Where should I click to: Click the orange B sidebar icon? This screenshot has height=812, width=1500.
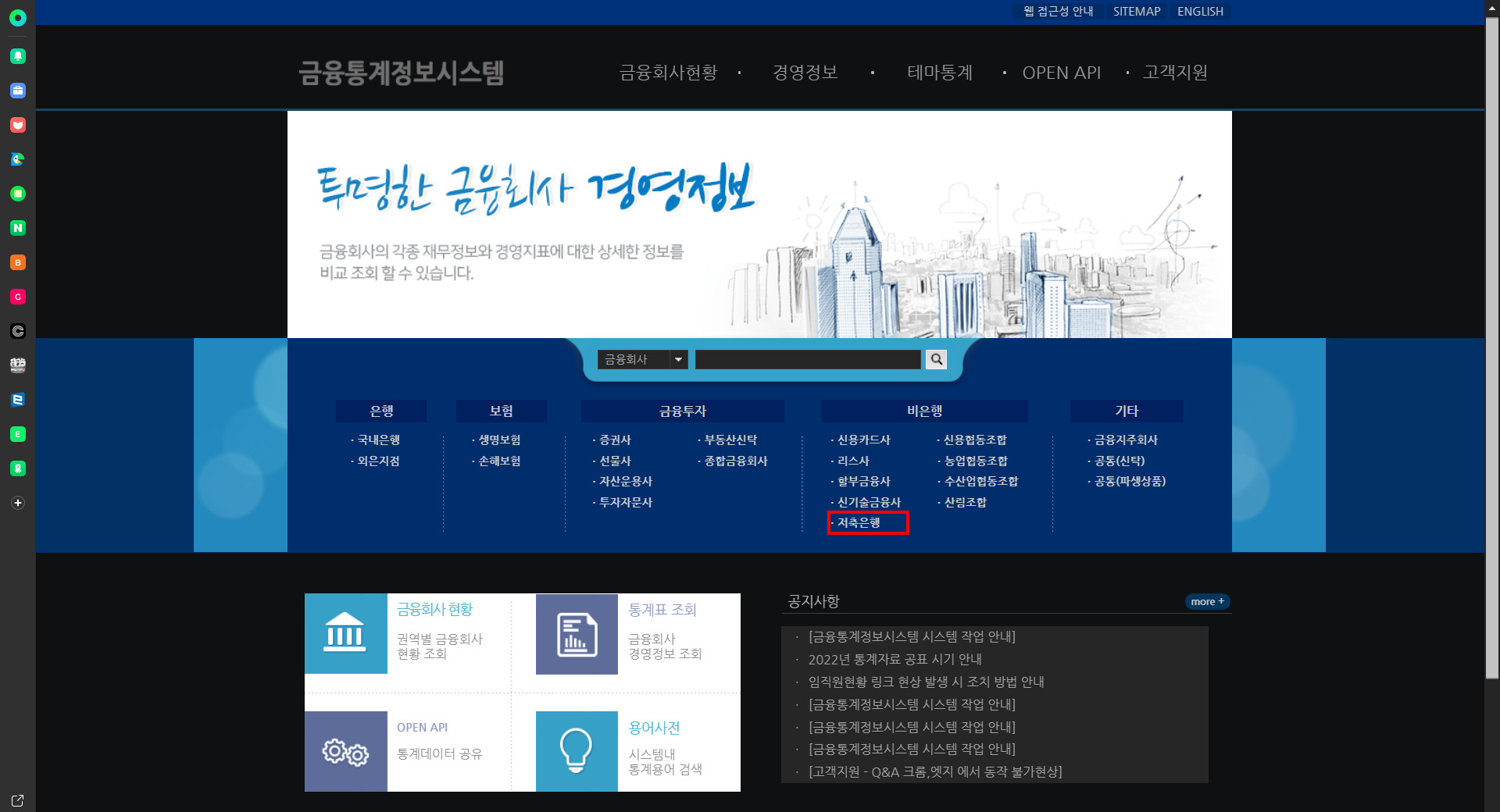(18, 262)
